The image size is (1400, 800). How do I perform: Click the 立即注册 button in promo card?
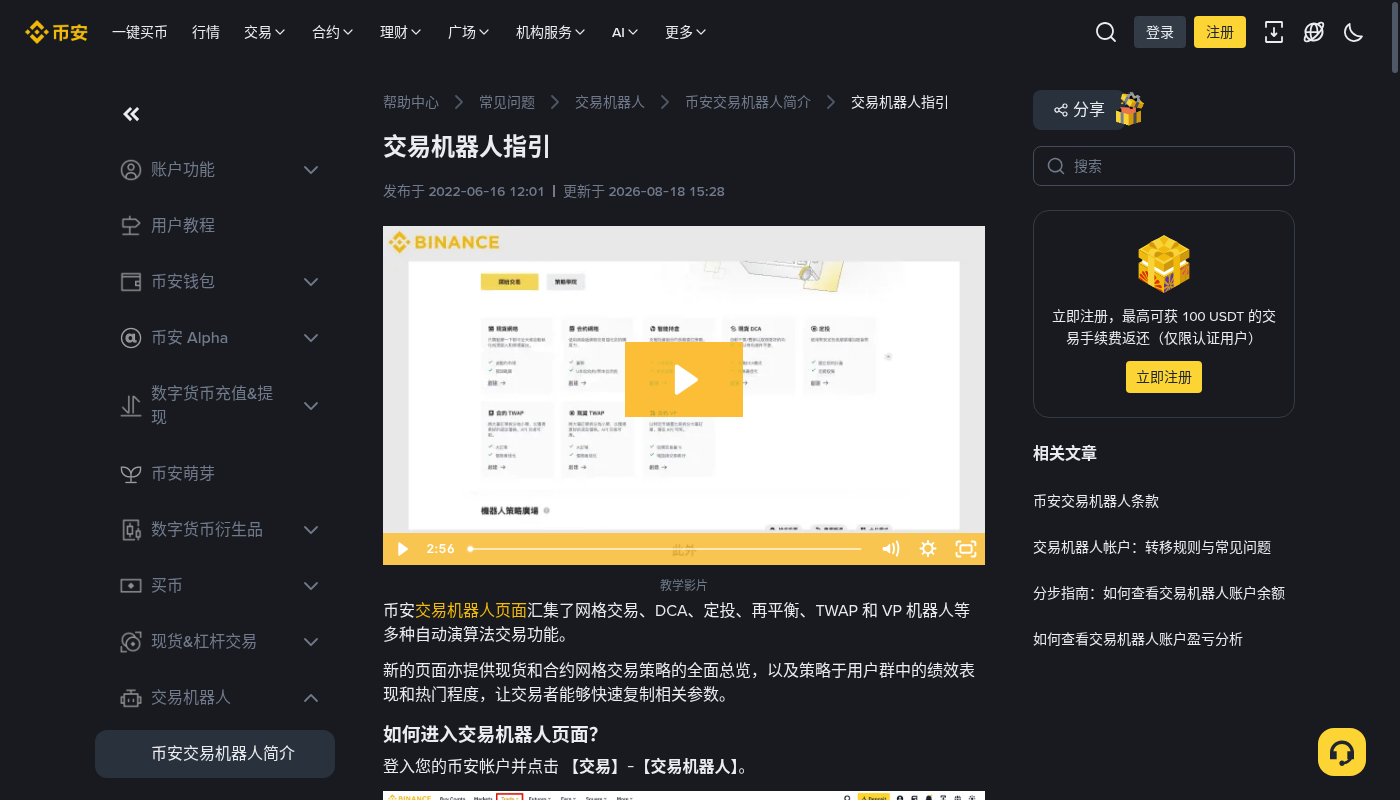point(1164,377)
